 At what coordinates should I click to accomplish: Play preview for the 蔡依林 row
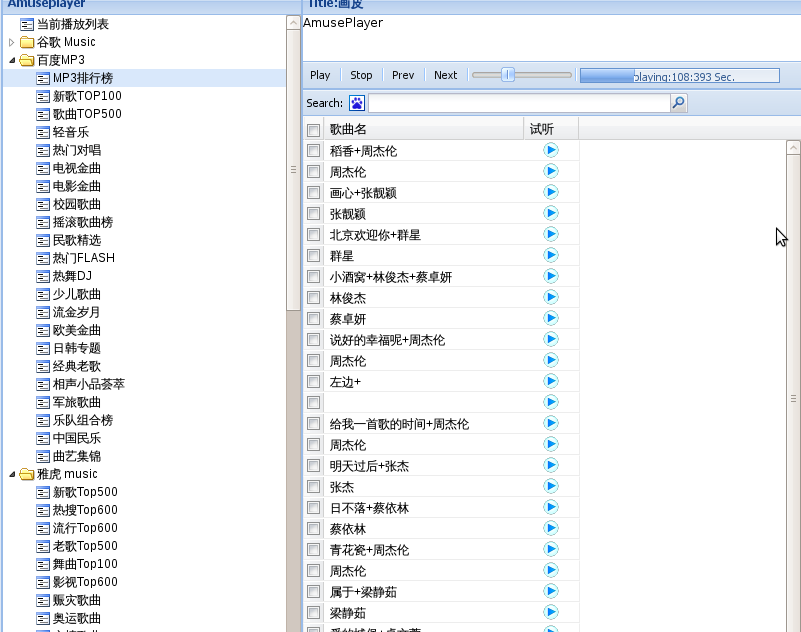click(x=551, y=528)
